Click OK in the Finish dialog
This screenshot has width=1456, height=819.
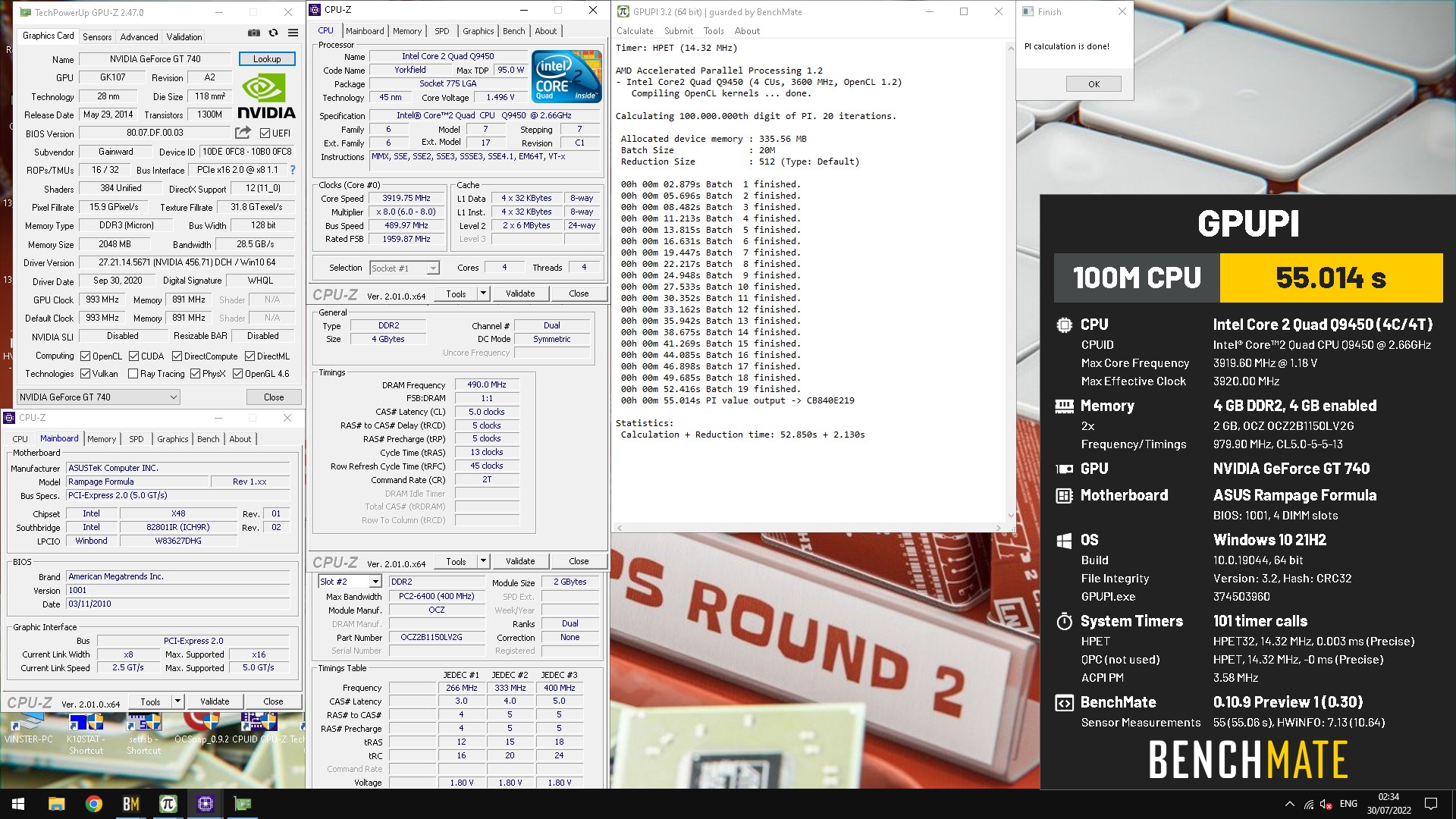coord(1094,84)
